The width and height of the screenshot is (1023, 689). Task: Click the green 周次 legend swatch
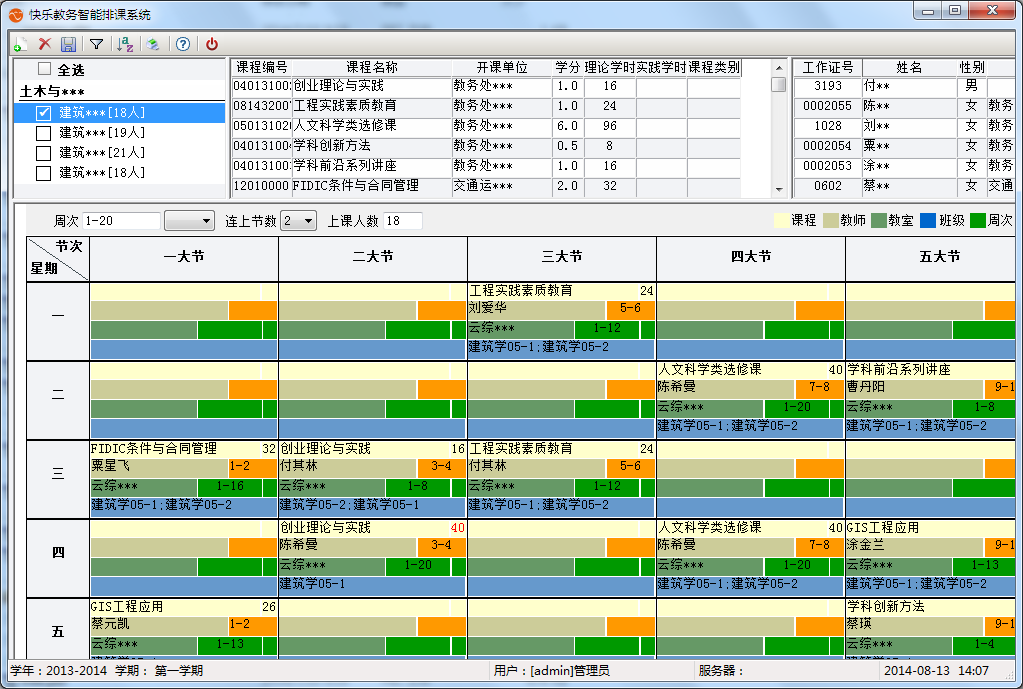pos(977,221)
